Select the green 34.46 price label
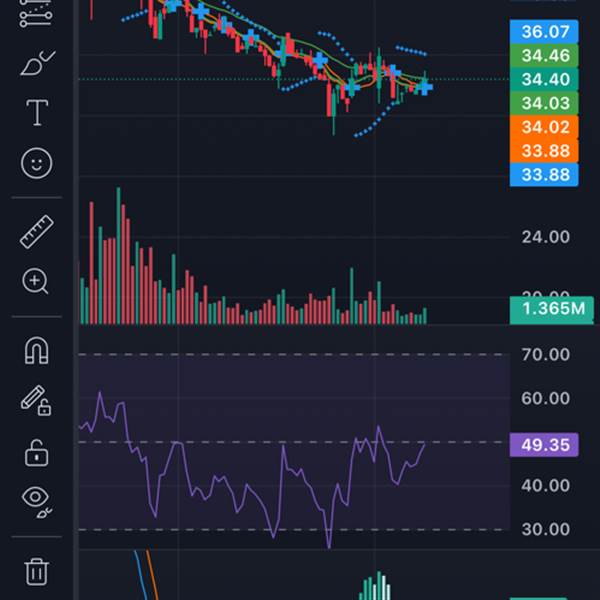 point(544,55)
